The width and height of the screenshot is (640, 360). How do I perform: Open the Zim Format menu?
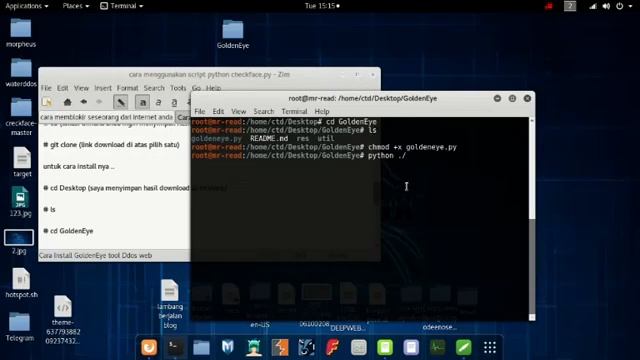click(x=127, y=88)
